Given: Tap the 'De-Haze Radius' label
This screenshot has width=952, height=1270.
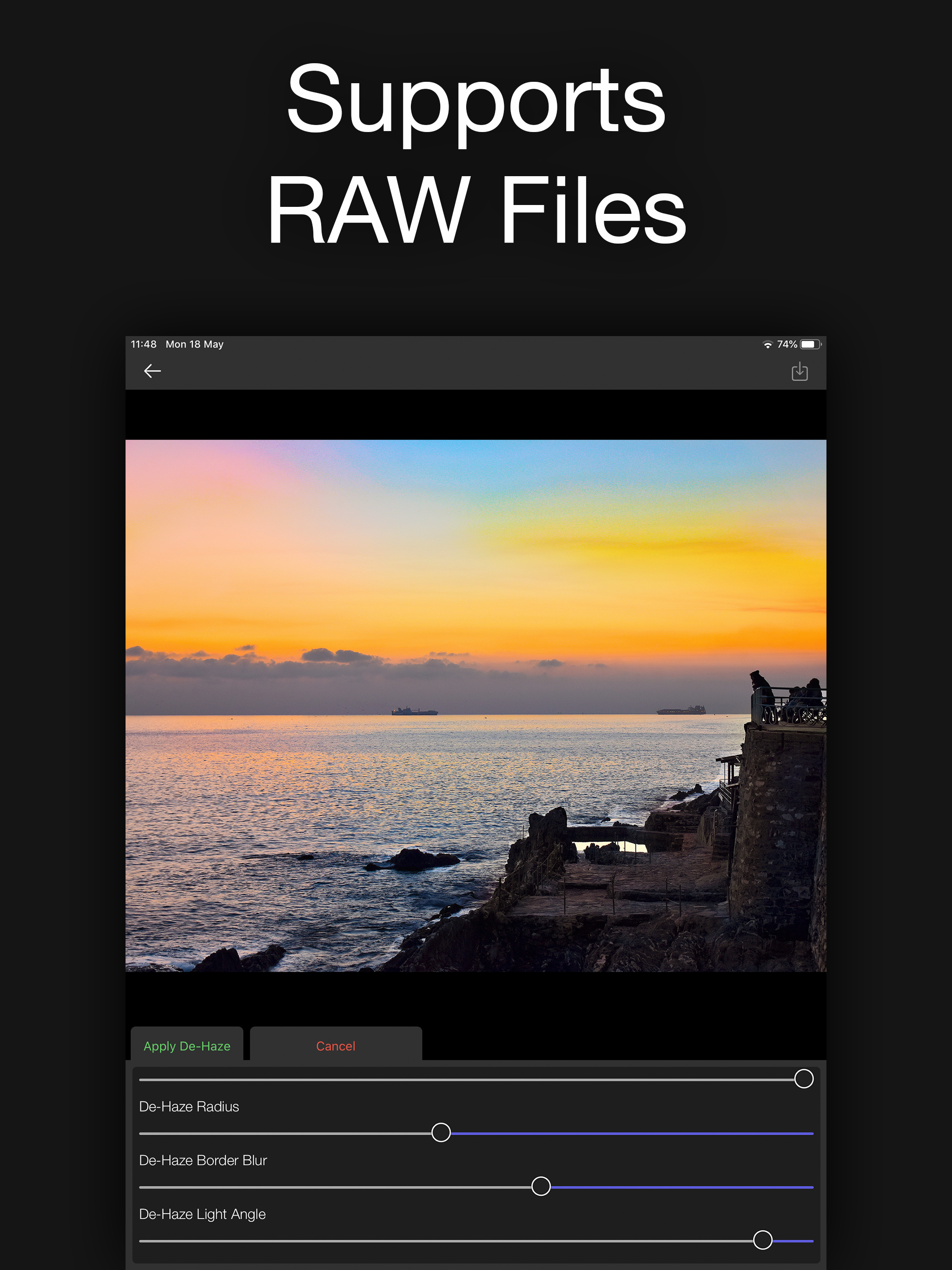Looking at the screenshot, I should [189, 1106].
